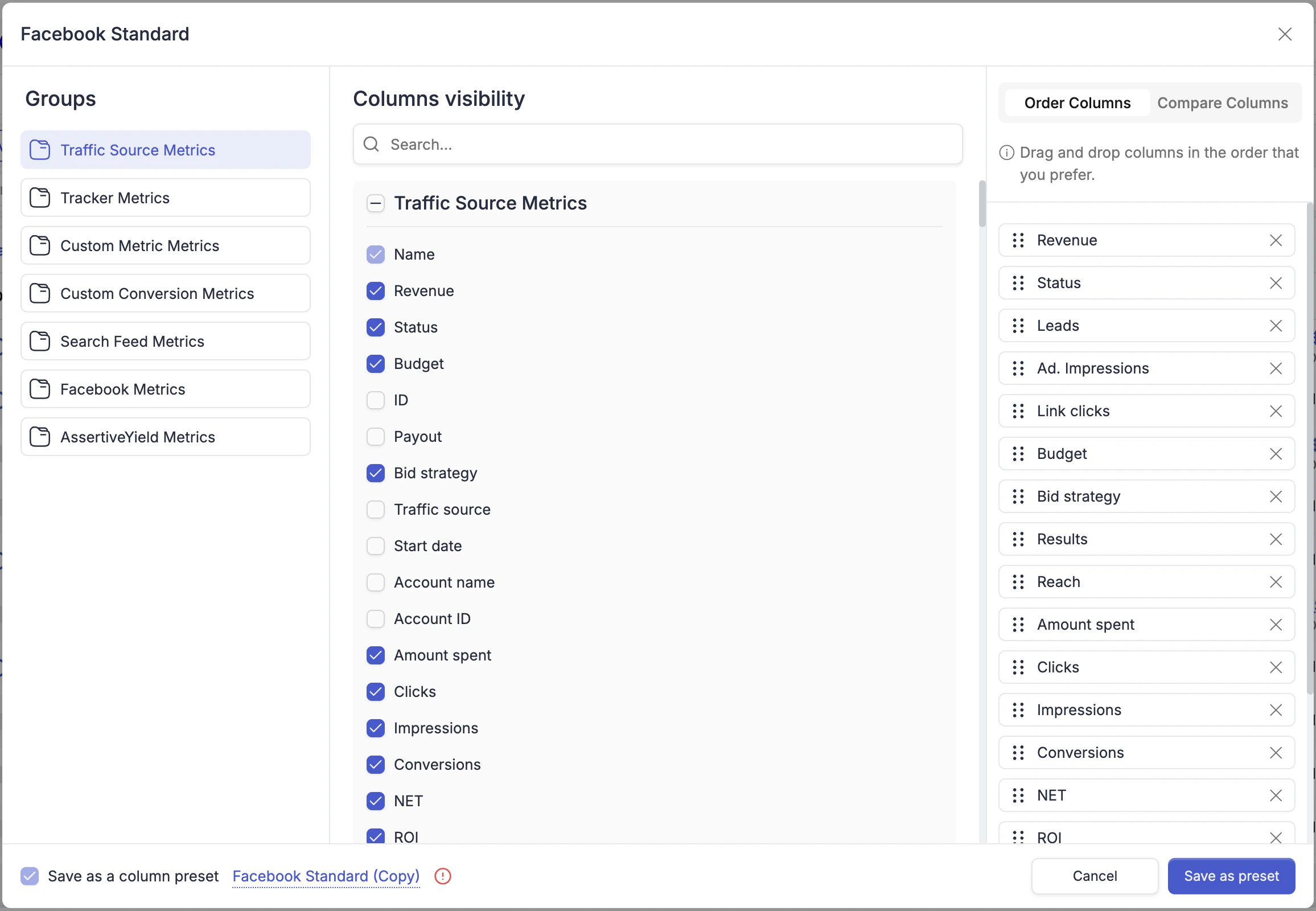
Task: Remove Link clicks from ordered columns
Action: click(x=1276, y=411)
